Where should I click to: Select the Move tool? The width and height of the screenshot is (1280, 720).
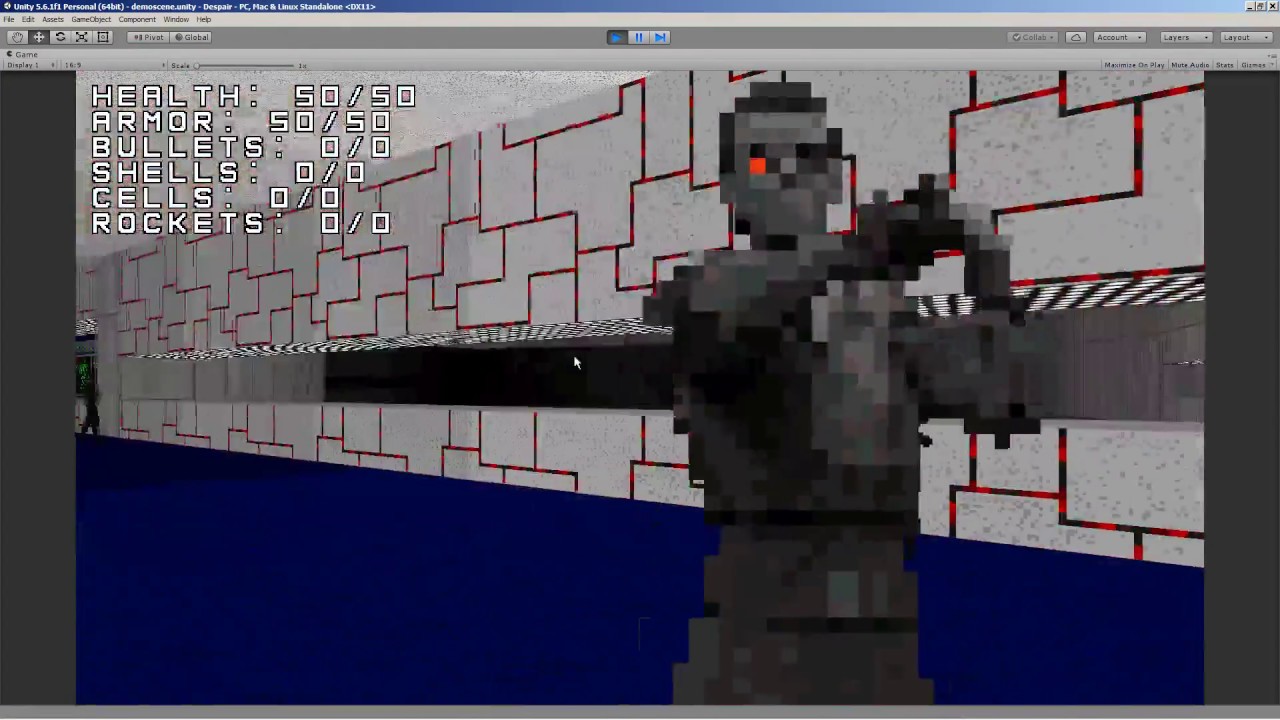point(38,37)
